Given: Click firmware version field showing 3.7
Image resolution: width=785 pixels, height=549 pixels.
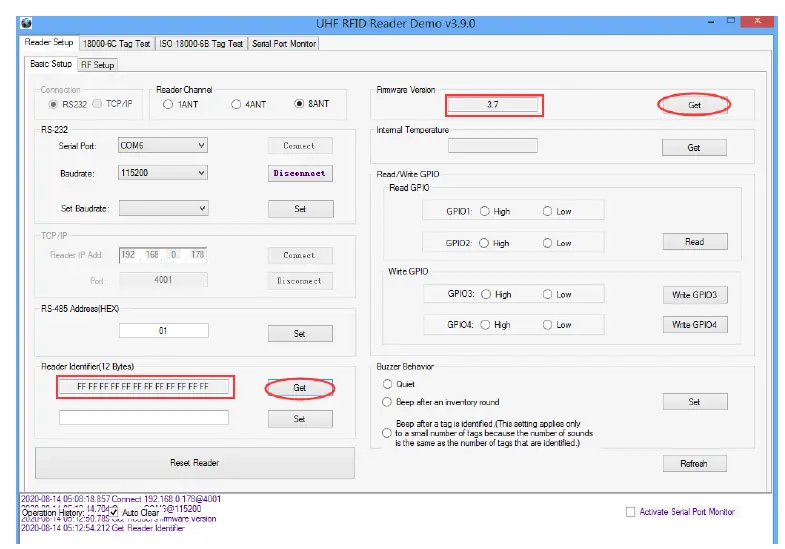Looking at the screenshot, I should (493, 105).
